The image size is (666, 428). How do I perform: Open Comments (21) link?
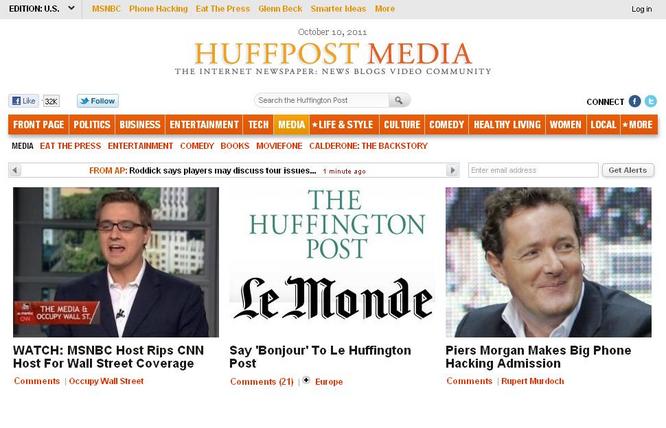[262, 382]
